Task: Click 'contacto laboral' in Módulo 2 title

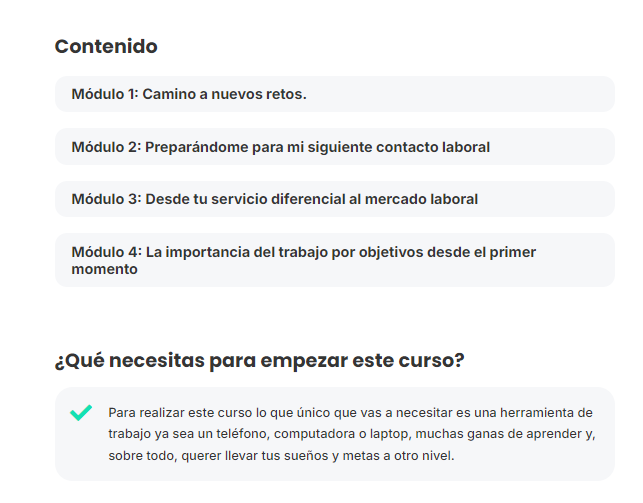Action: click(433, 147)
